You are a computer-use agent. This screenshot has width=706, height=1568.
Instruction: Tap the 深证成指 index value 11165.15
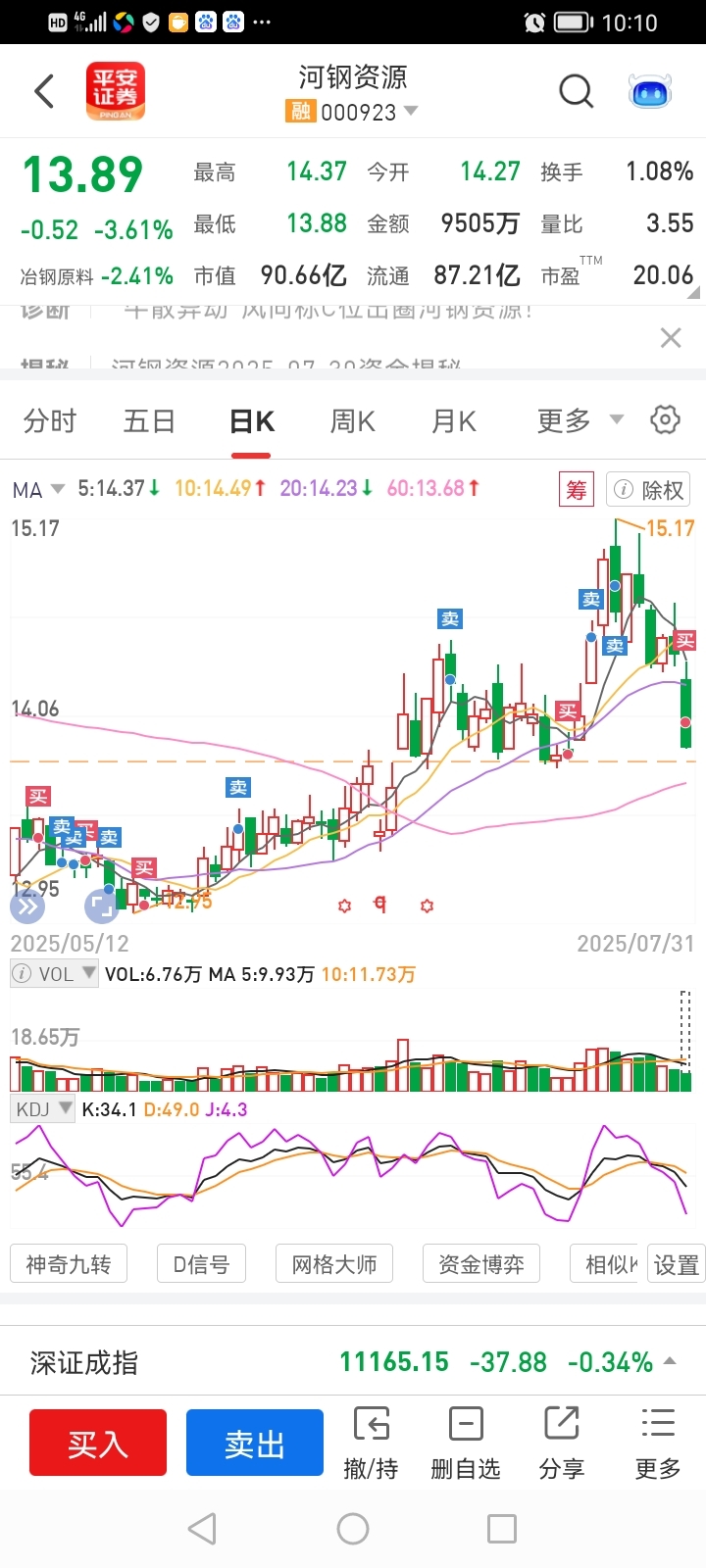pos(394,1361)
